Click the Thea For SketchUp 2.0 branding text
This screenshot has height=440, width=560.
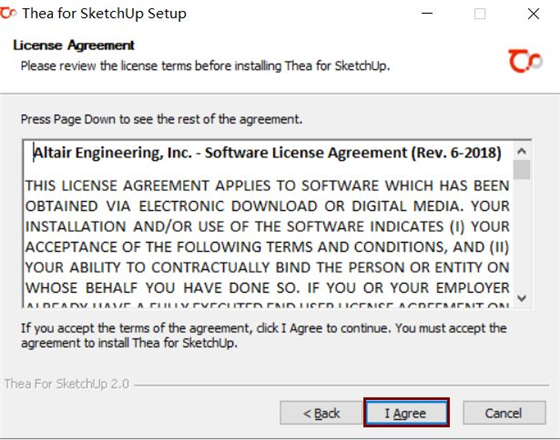(67, 384)
